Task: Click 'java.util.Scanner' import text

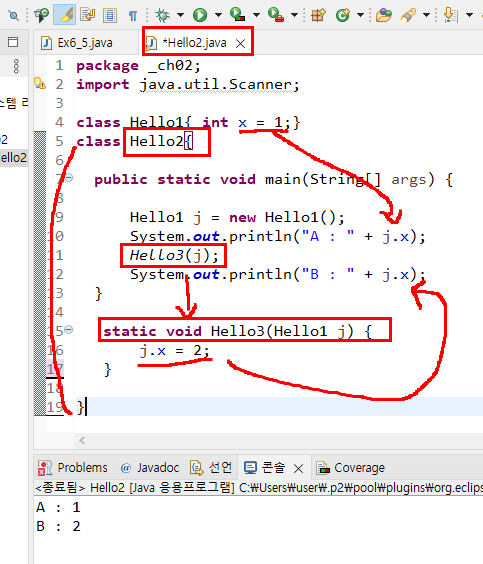Action: click(215, 85)
